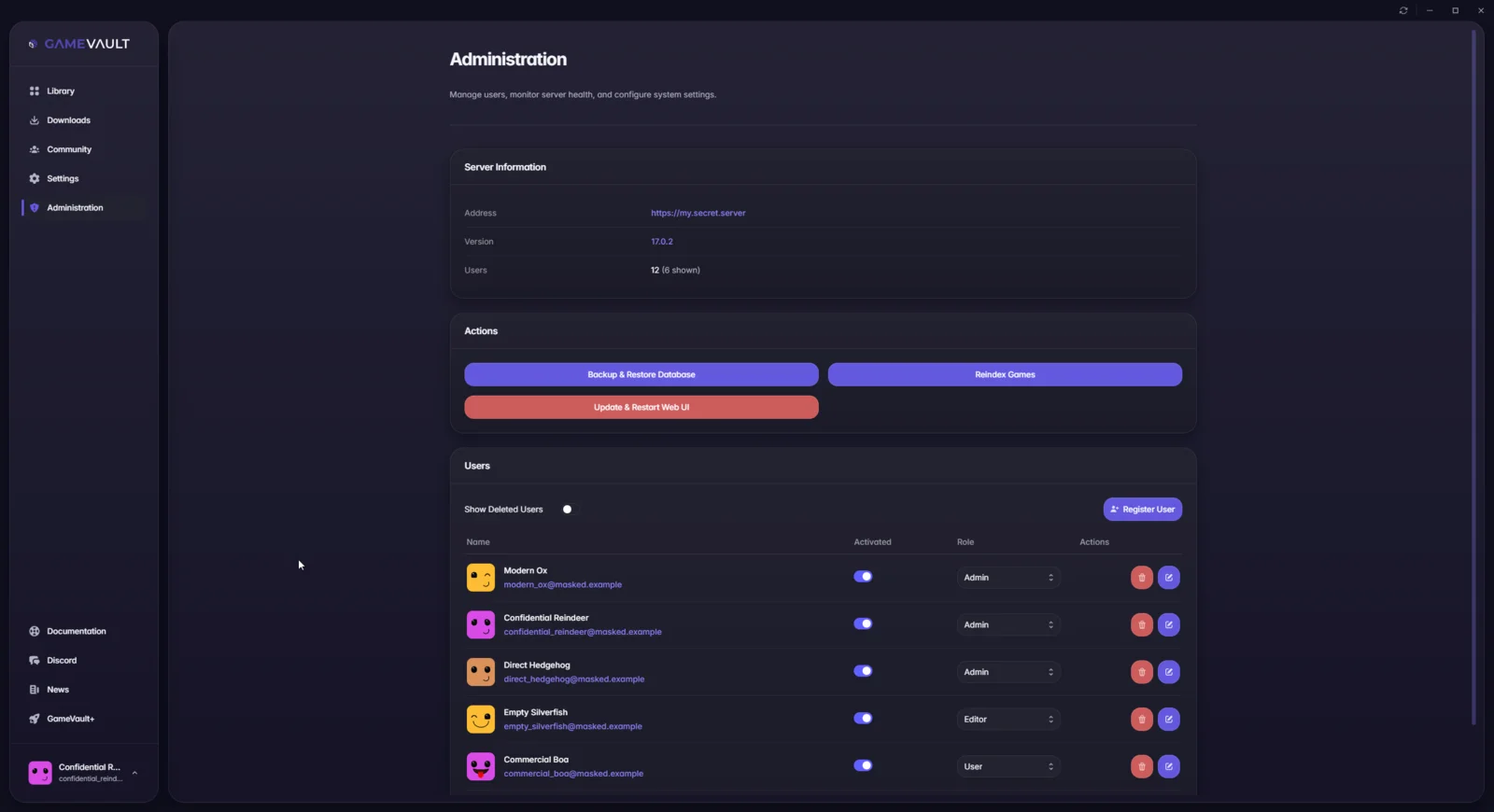Edit the Direct Hedgehog user
This screenshot has height=812, width=1494.
coord(1168,672)
